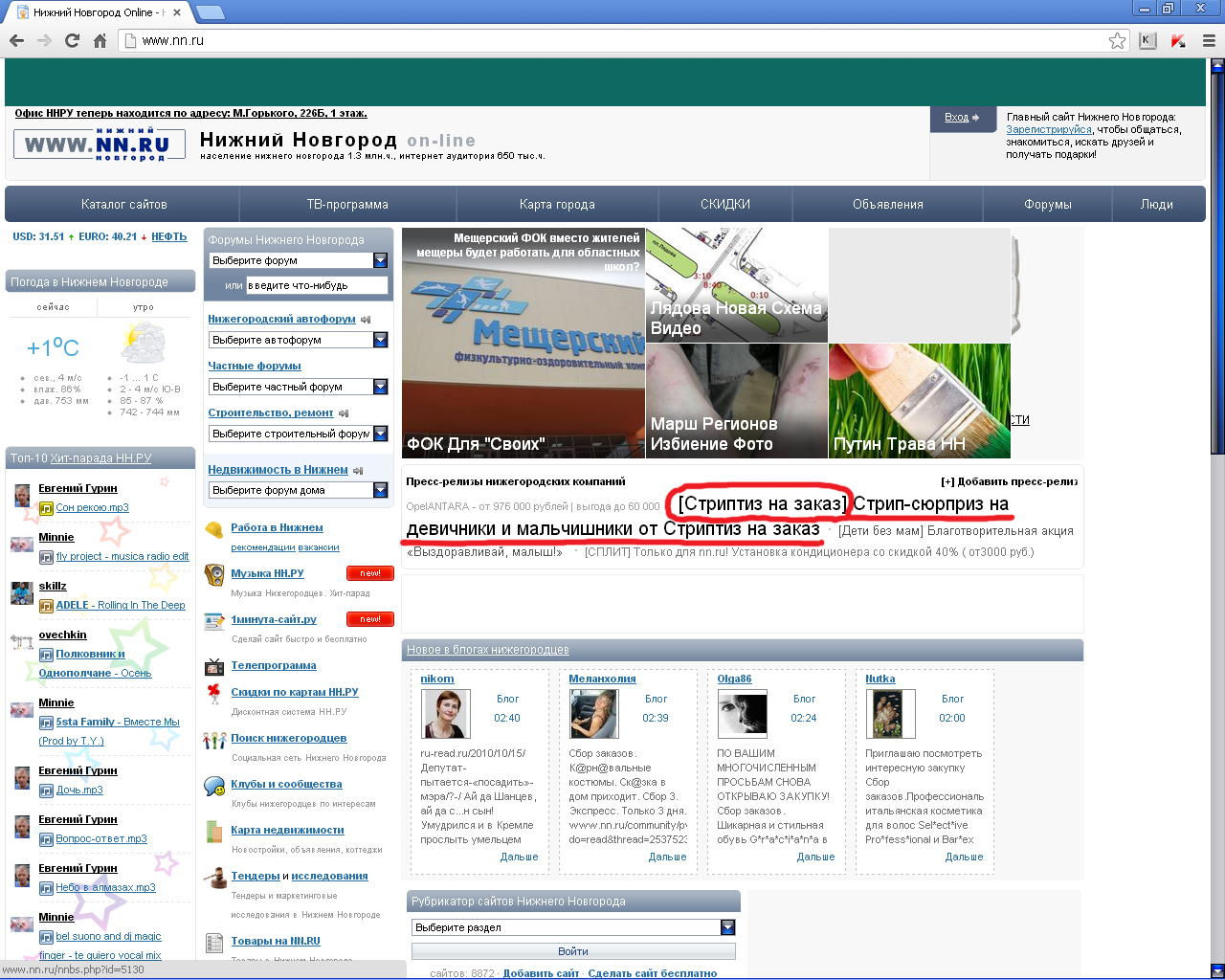
Task: Play icon beside Вопрос-ответ.mp3
Action: click(x=46, y=839)
